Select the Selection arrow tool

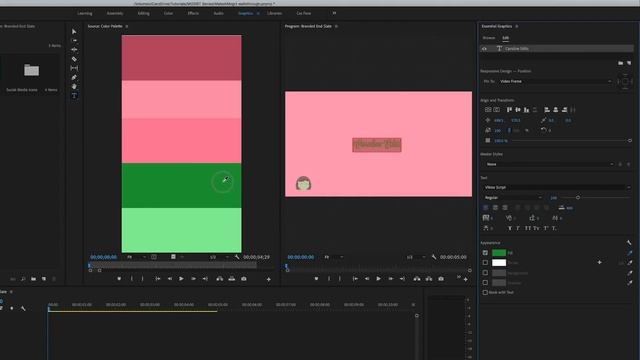pos(74,31)
